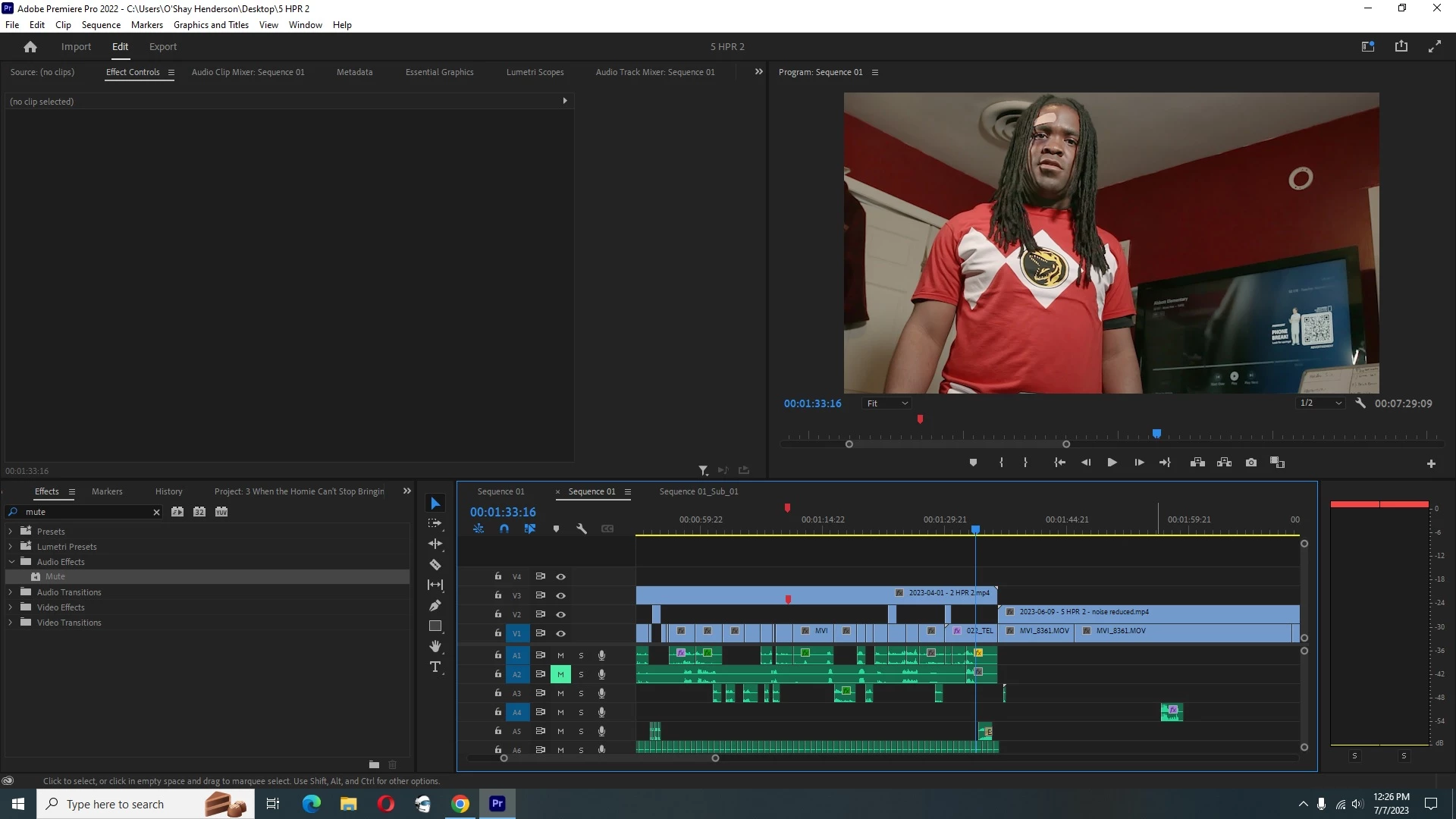Select the Hand tool
The width and height of the screenshot is (1456, 819).
tap(435, 647)
